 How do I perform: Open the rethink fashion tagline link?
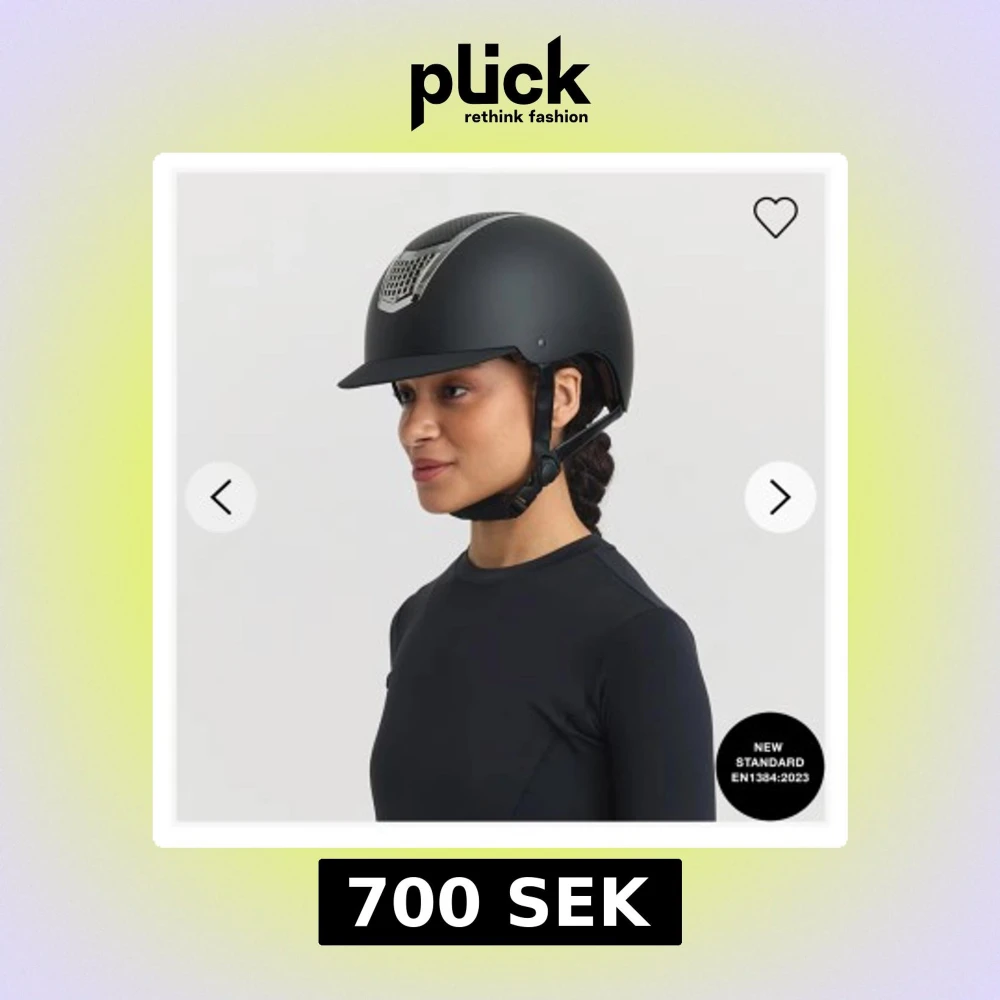point(526,117)
